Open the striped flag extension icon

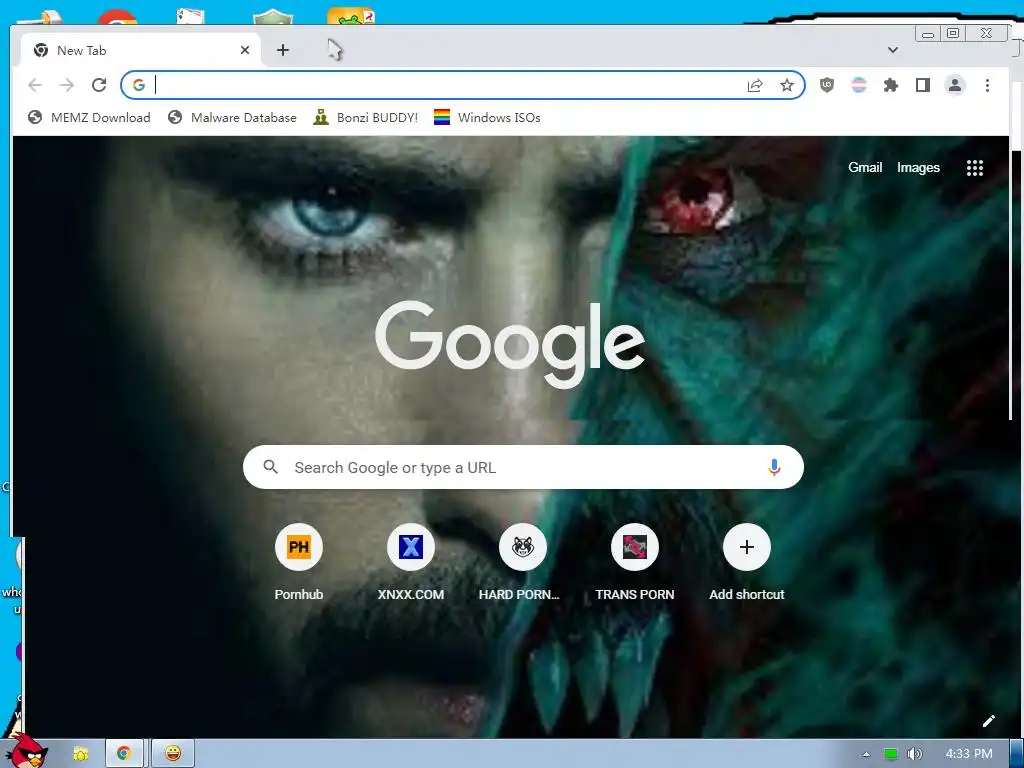click(859, 85)
